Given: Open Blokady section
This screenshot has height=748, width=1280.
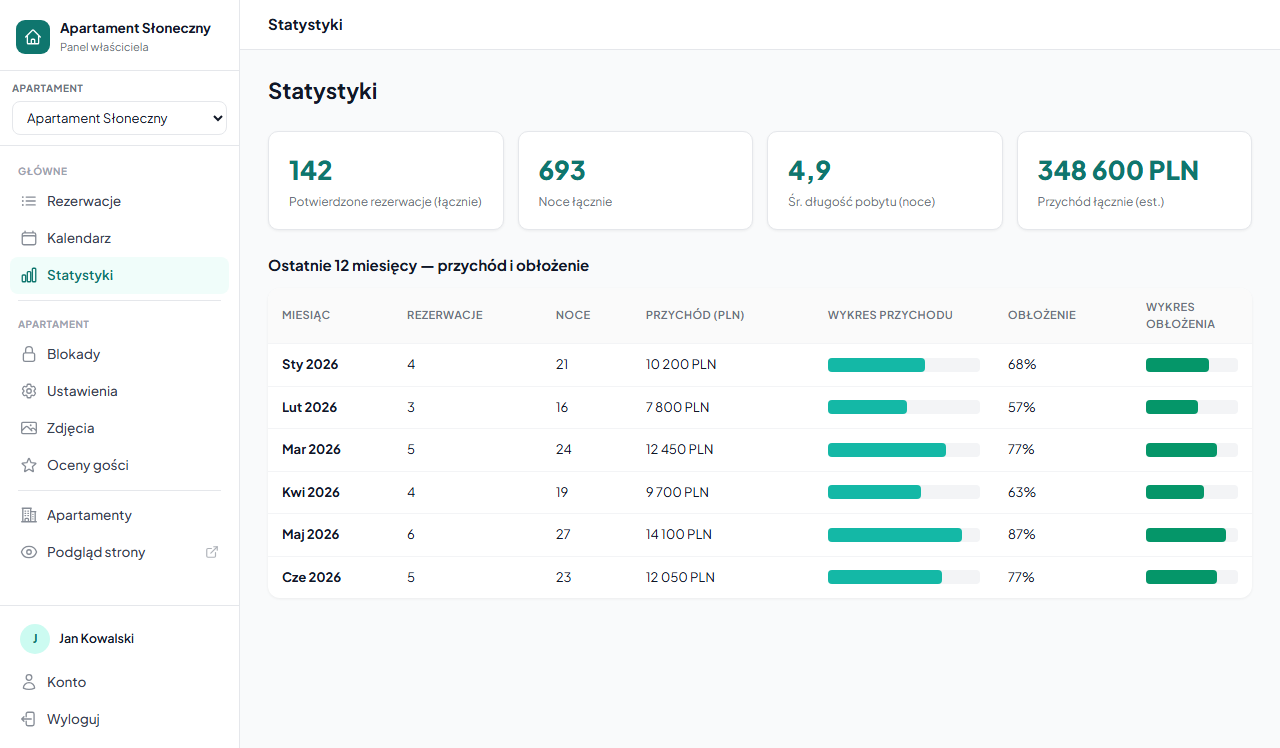Looking at the screenshot, I should (120, 354).
